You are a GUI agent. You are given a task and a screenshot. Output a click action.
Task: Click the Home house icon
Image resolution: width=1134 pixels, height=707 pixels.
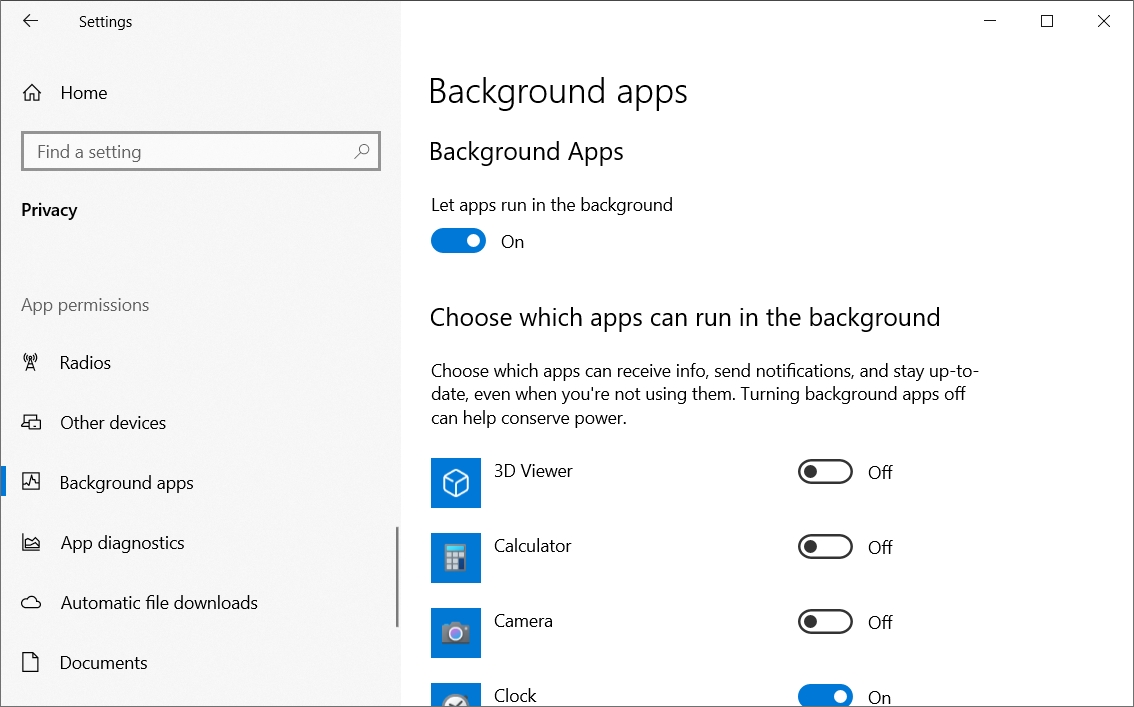[32, 93]
